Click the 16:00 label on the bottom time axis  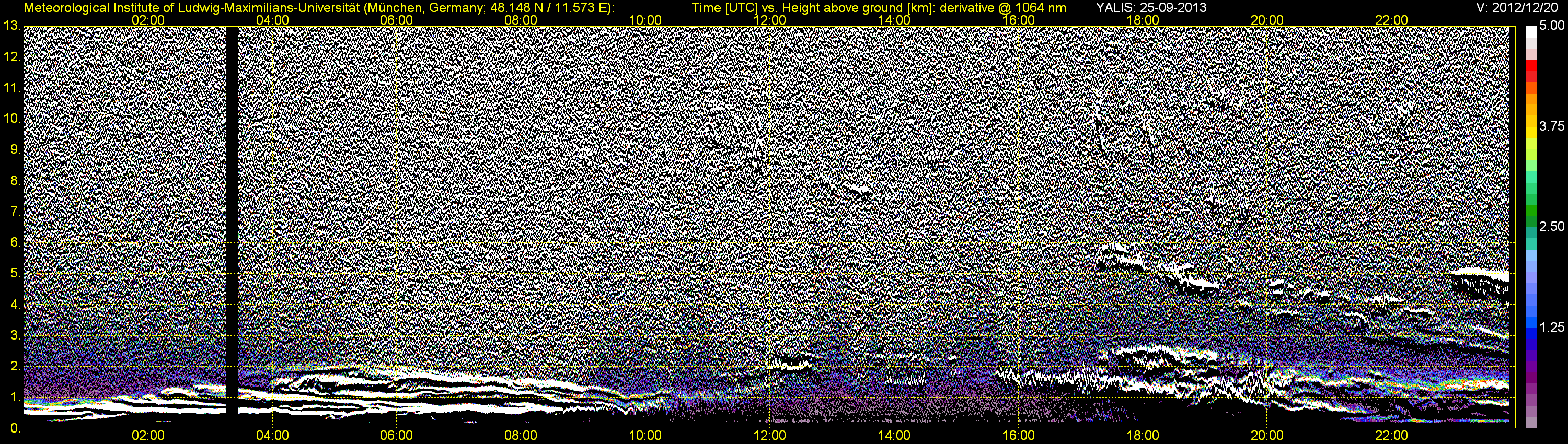click(x=1018, y=436)
